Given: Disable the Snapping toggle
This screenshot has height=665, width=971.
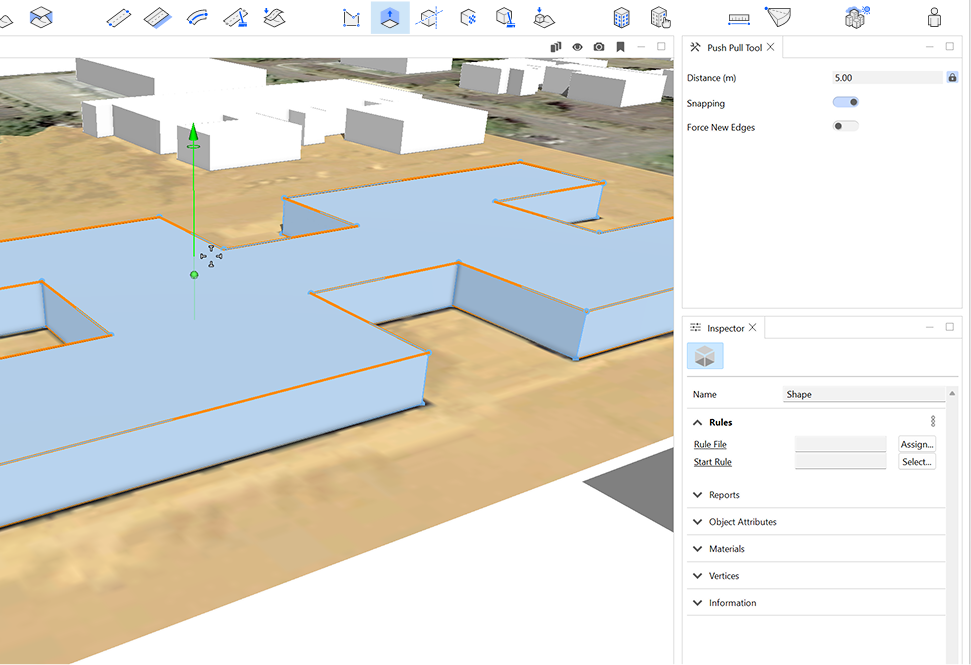Looking at the screenshot, I should click(846, 102).
